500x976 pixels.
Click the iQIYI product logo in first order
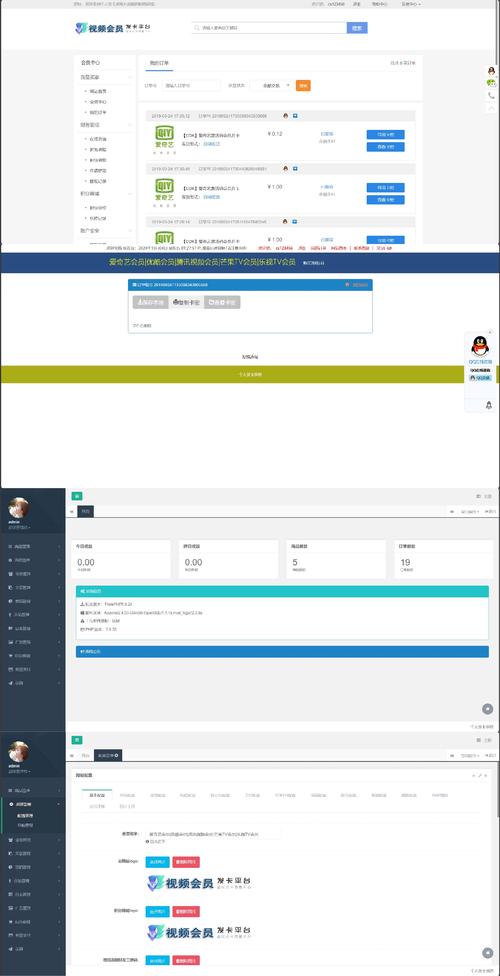(x=164, y=136)
